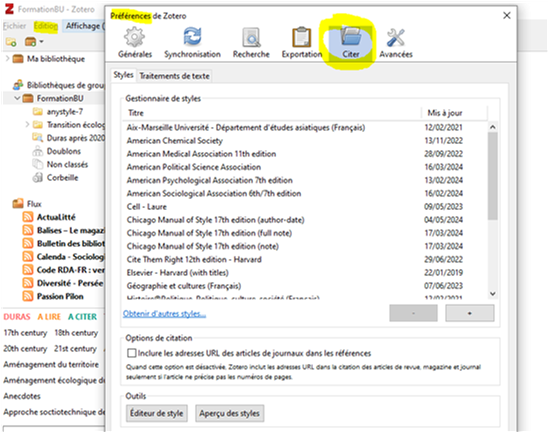Open the Avancées preferences pane
Image resolution: width=548 pixels, height=432 pixels.
point(396,43)
